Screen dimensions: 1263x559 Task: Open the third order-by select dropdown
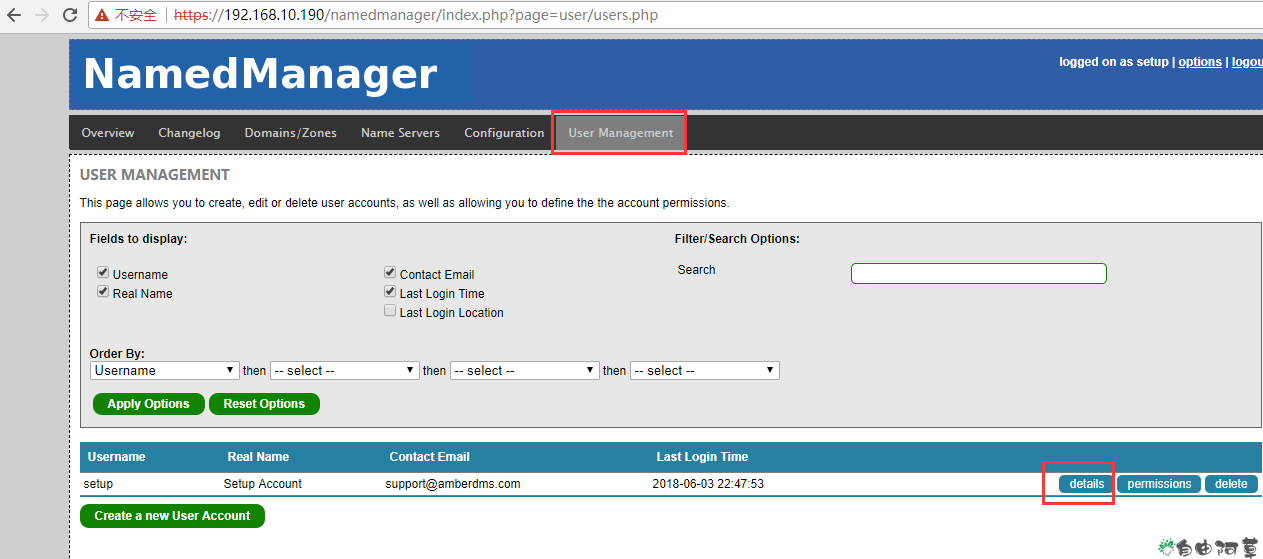pyautogui.click(x=524, y=370)
